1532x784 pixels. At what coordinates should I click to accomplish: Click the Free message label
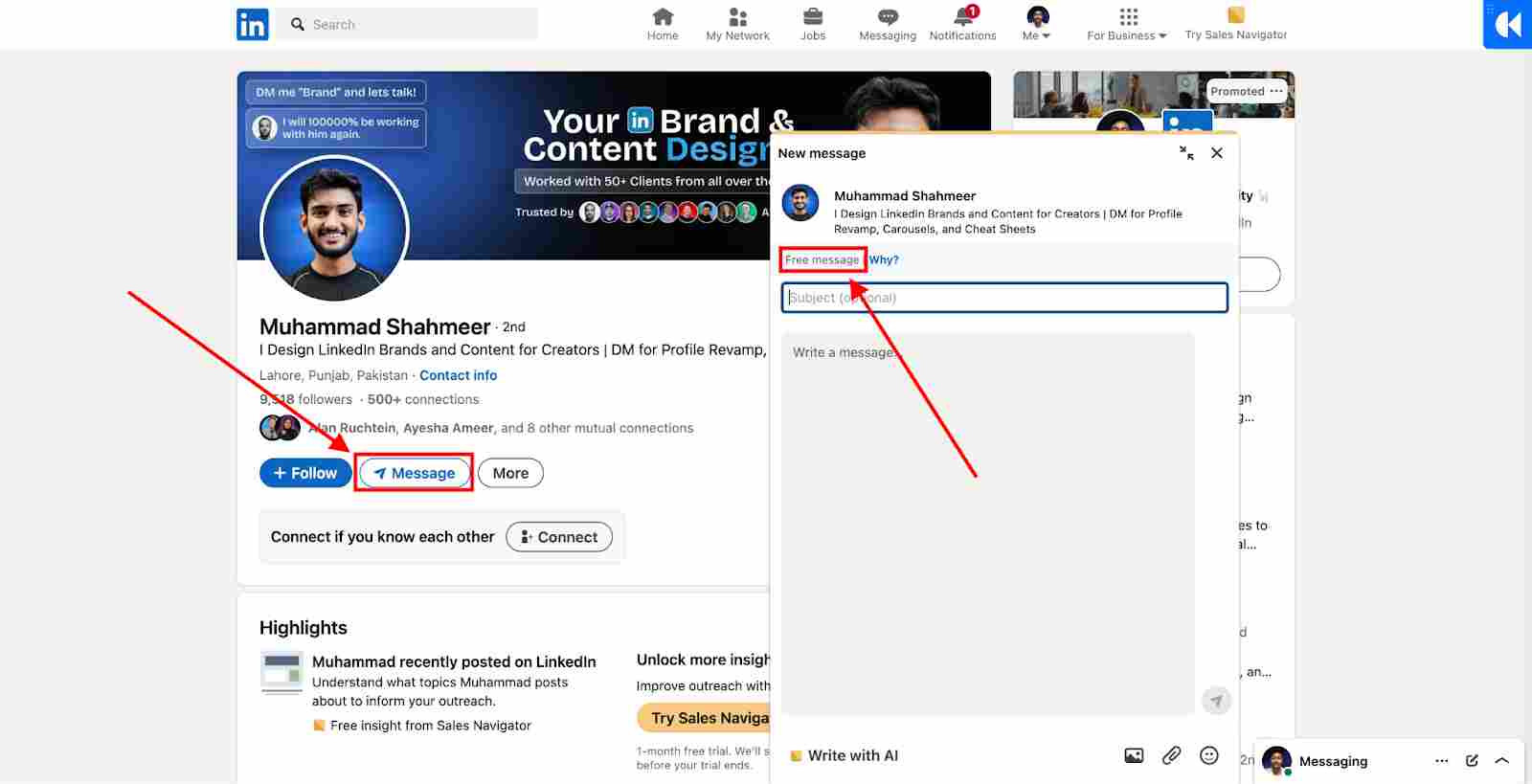click(x=822, y=260)
